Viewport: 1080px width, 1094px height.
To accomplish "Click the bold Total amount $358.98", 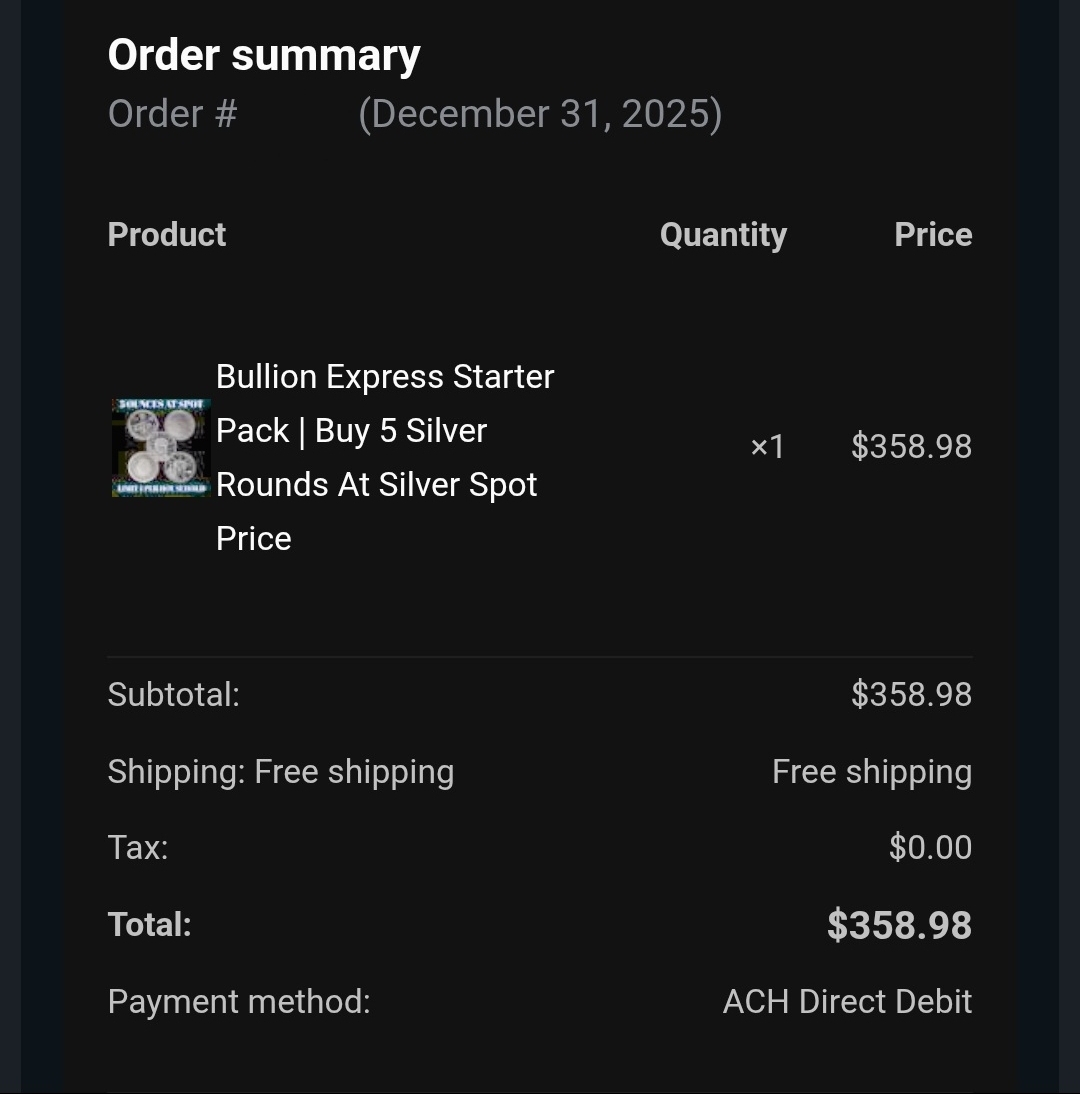I will [899, 925].
